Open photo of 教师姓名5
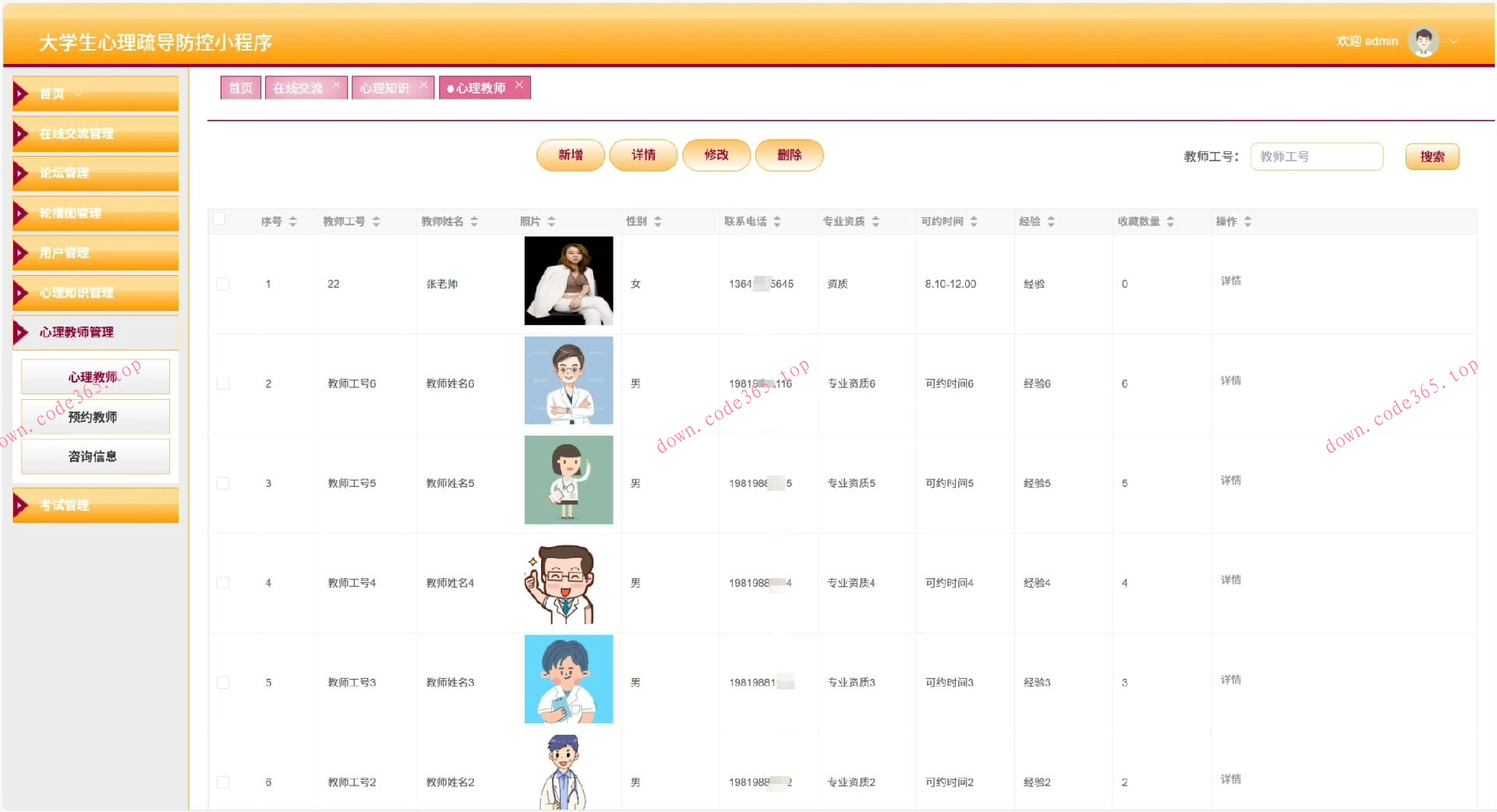Viewport: 1497px width, 812px height. 568,480
